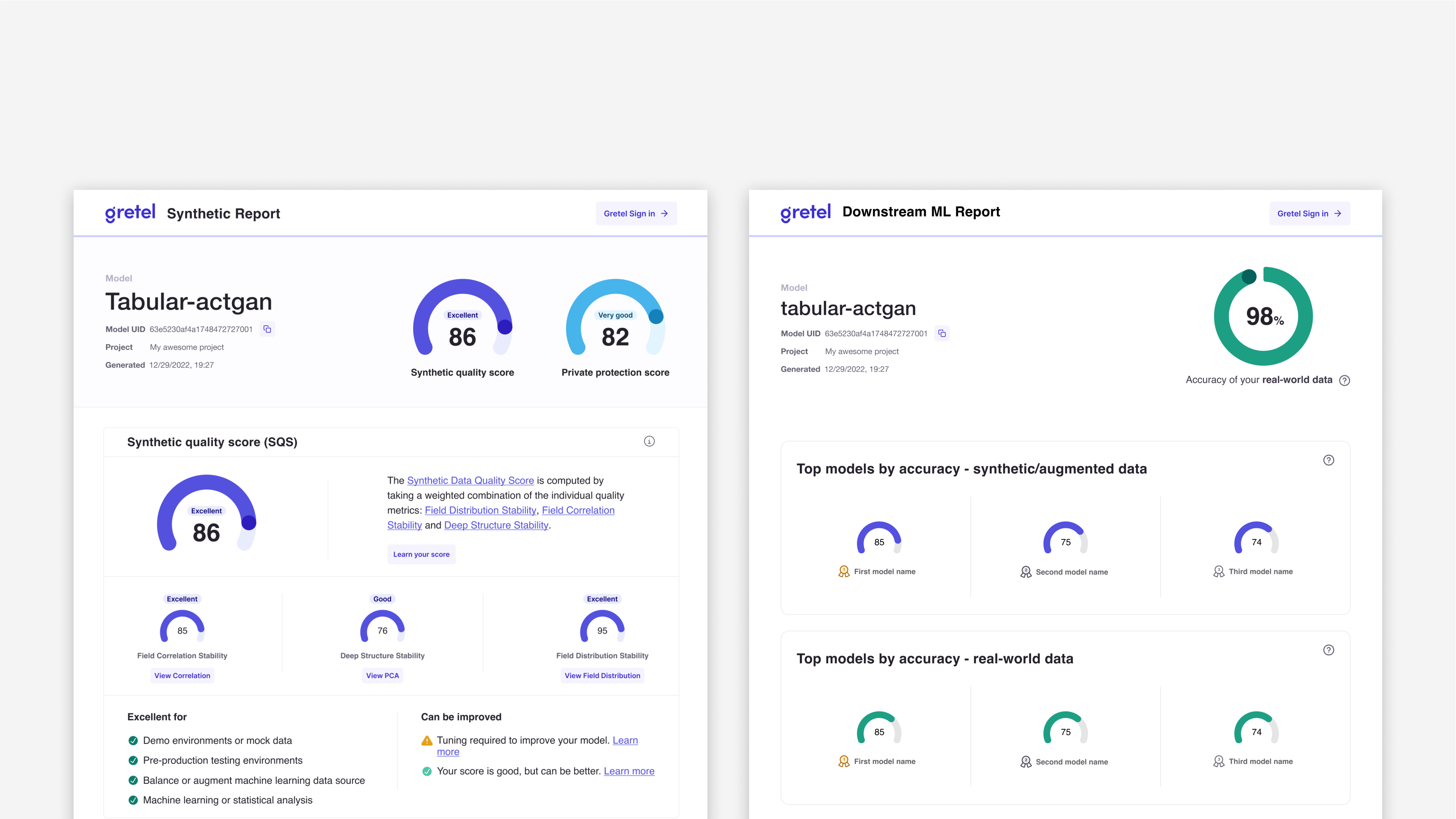The image size is (1456, 819).
Task: Open help for synthetic/augmented data models
Action: [x=1328, y=460]
